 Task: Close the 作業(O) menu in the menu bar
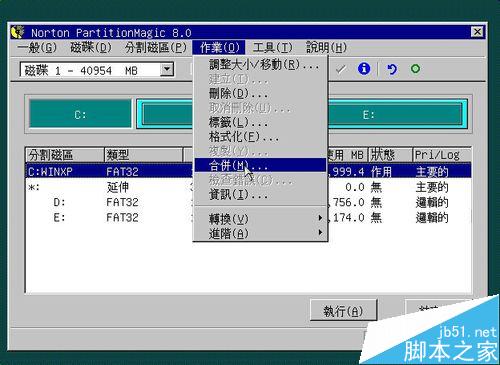(x=219, y=48)
